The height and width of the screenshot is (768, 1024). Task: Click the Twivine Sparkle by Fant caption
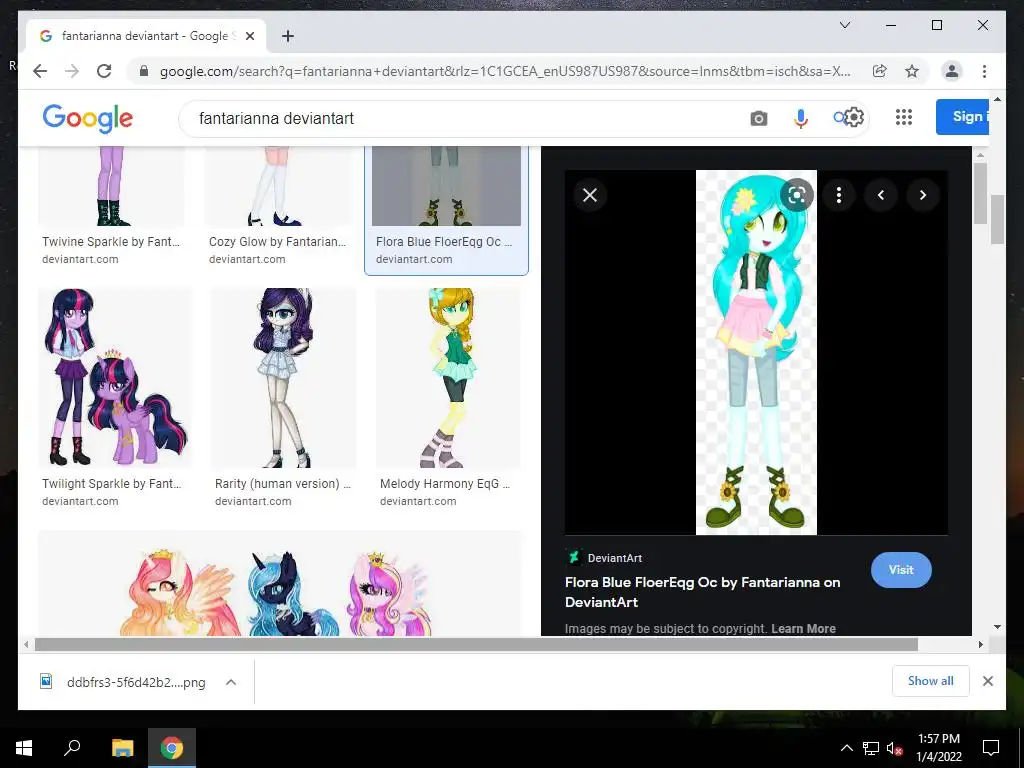(110, 242)
